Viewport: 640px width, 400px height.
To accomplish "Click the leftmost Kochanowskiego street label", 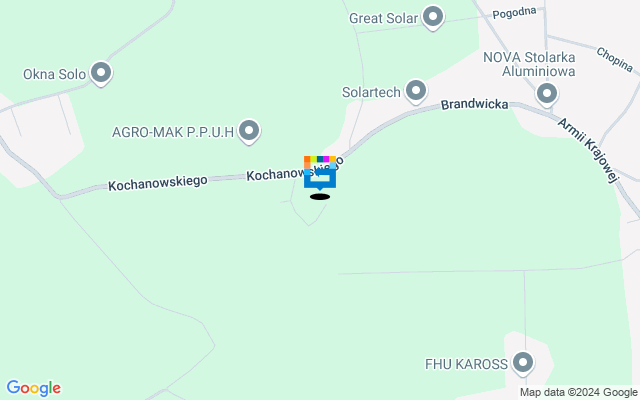I will pyautogui.click(x=158, y=183).
